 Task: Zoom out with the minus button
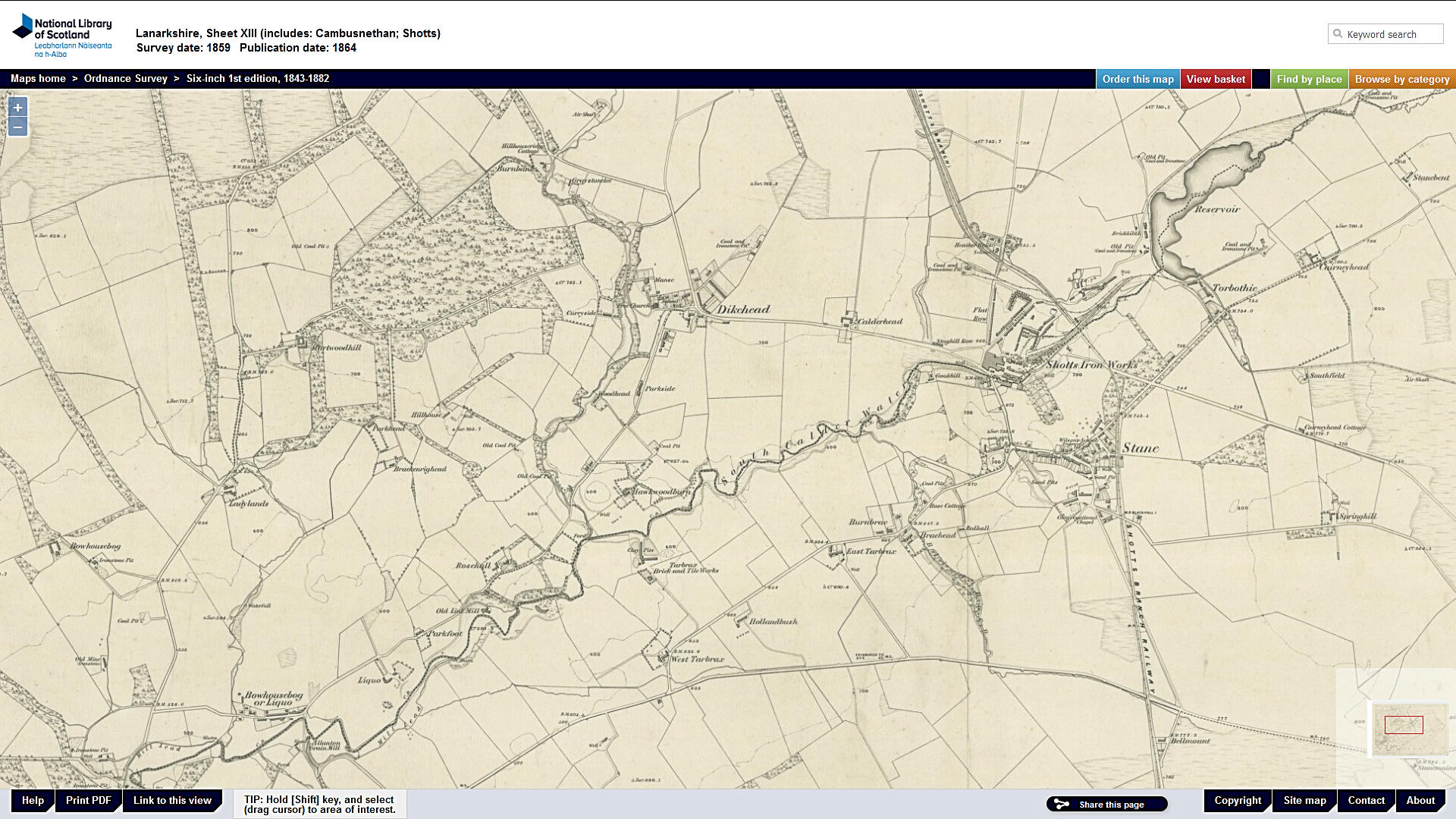pyautogui.click(x=17, y=127)
